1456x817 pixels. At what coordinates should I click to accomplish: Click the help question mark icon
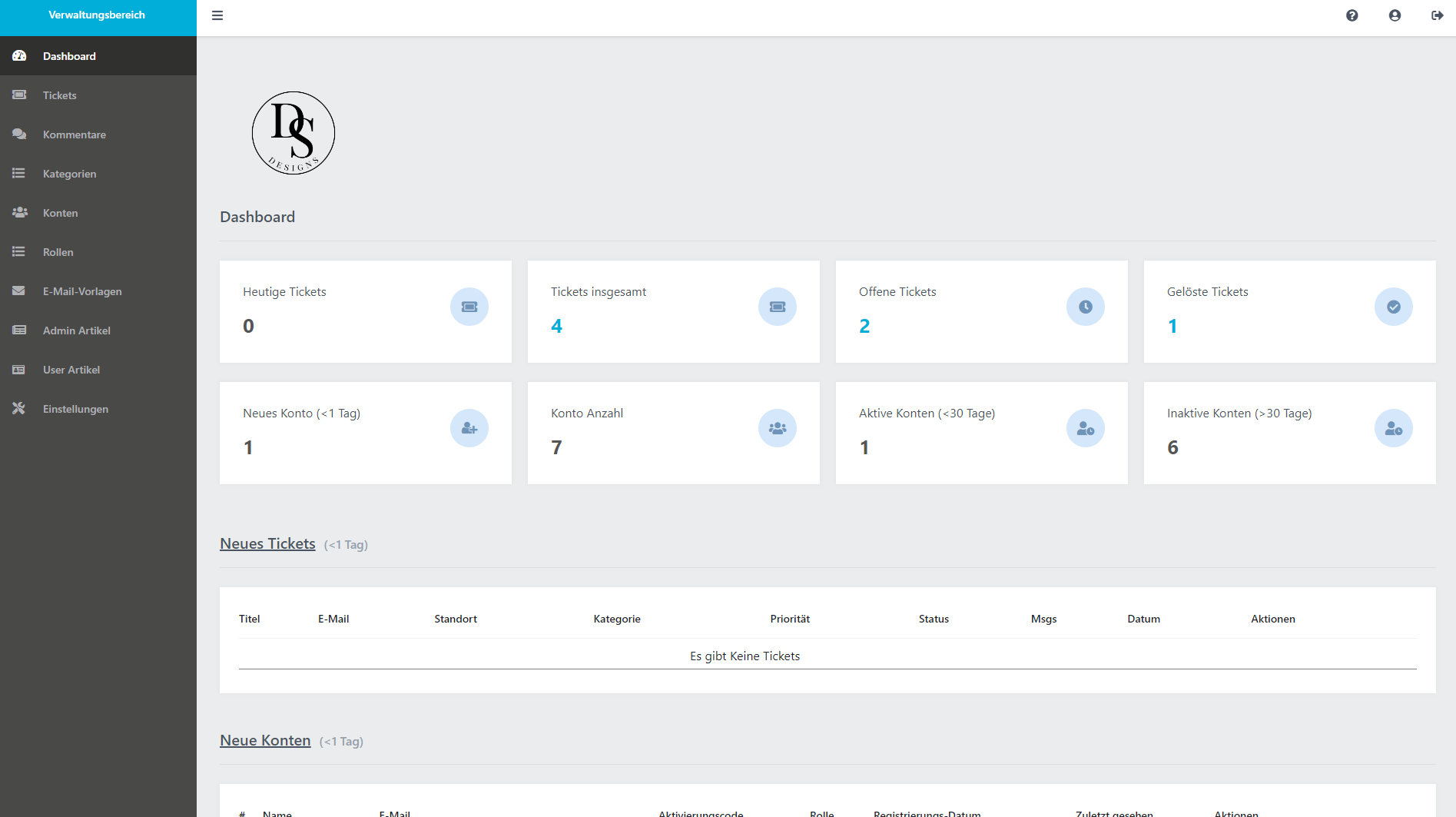1352,15
